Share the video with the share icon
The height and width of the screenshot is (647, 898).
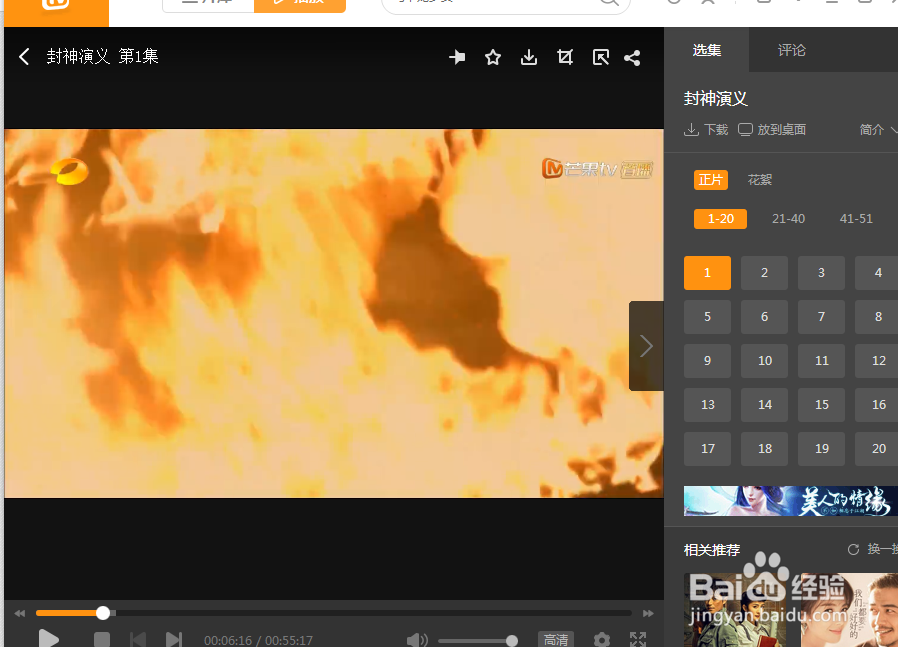tap(632, 57)
